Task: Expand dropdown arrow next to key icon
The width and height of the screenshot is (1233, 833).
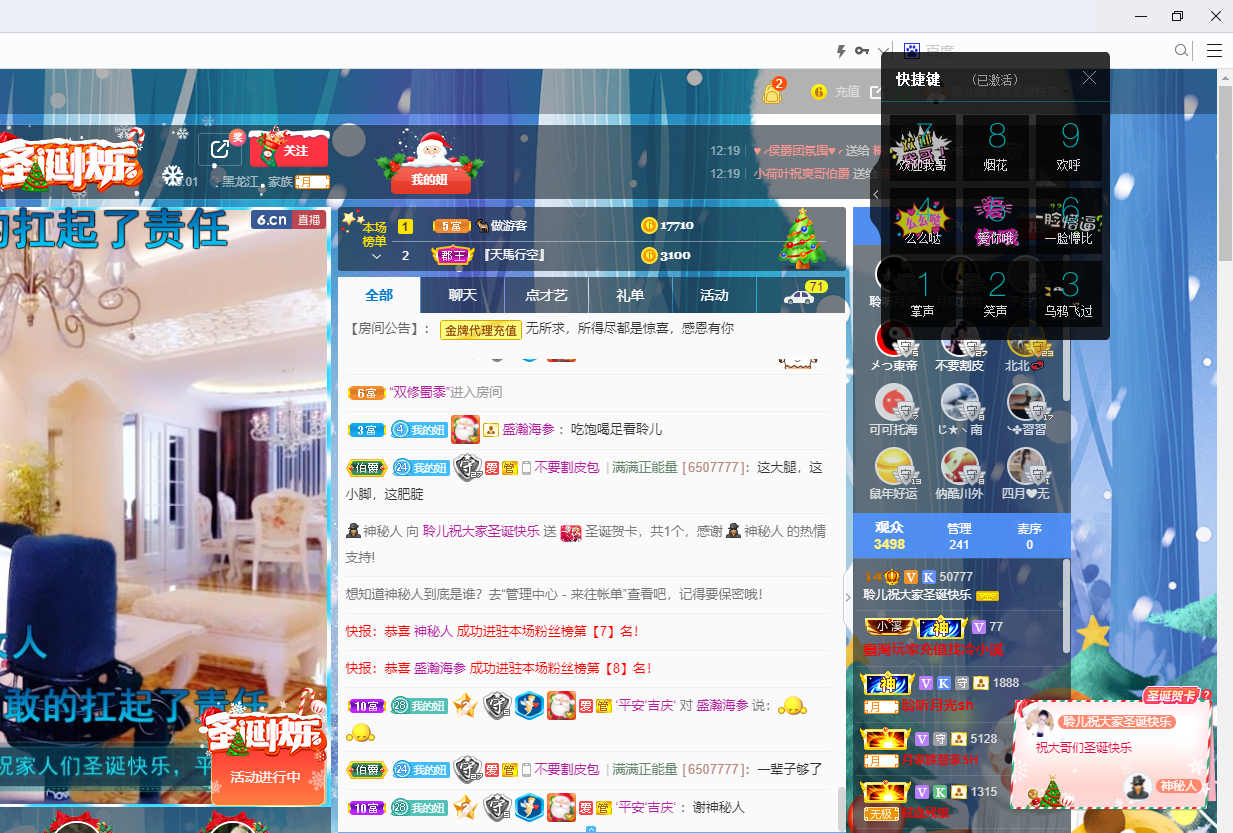Action: [881, 51]
